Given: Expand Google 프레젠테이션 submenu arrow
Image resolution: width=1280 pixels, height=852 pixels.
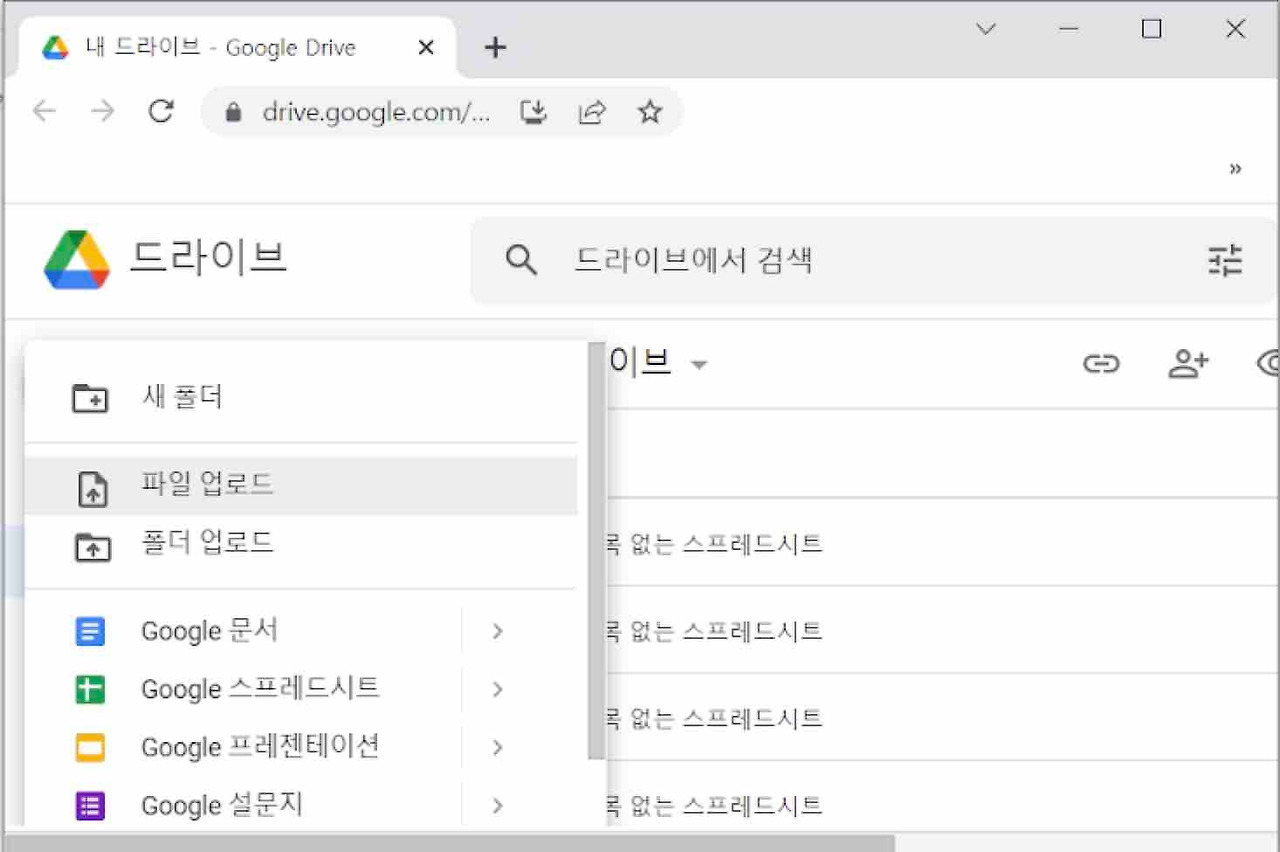Looking at the screenshot, I should coord(497,747).
